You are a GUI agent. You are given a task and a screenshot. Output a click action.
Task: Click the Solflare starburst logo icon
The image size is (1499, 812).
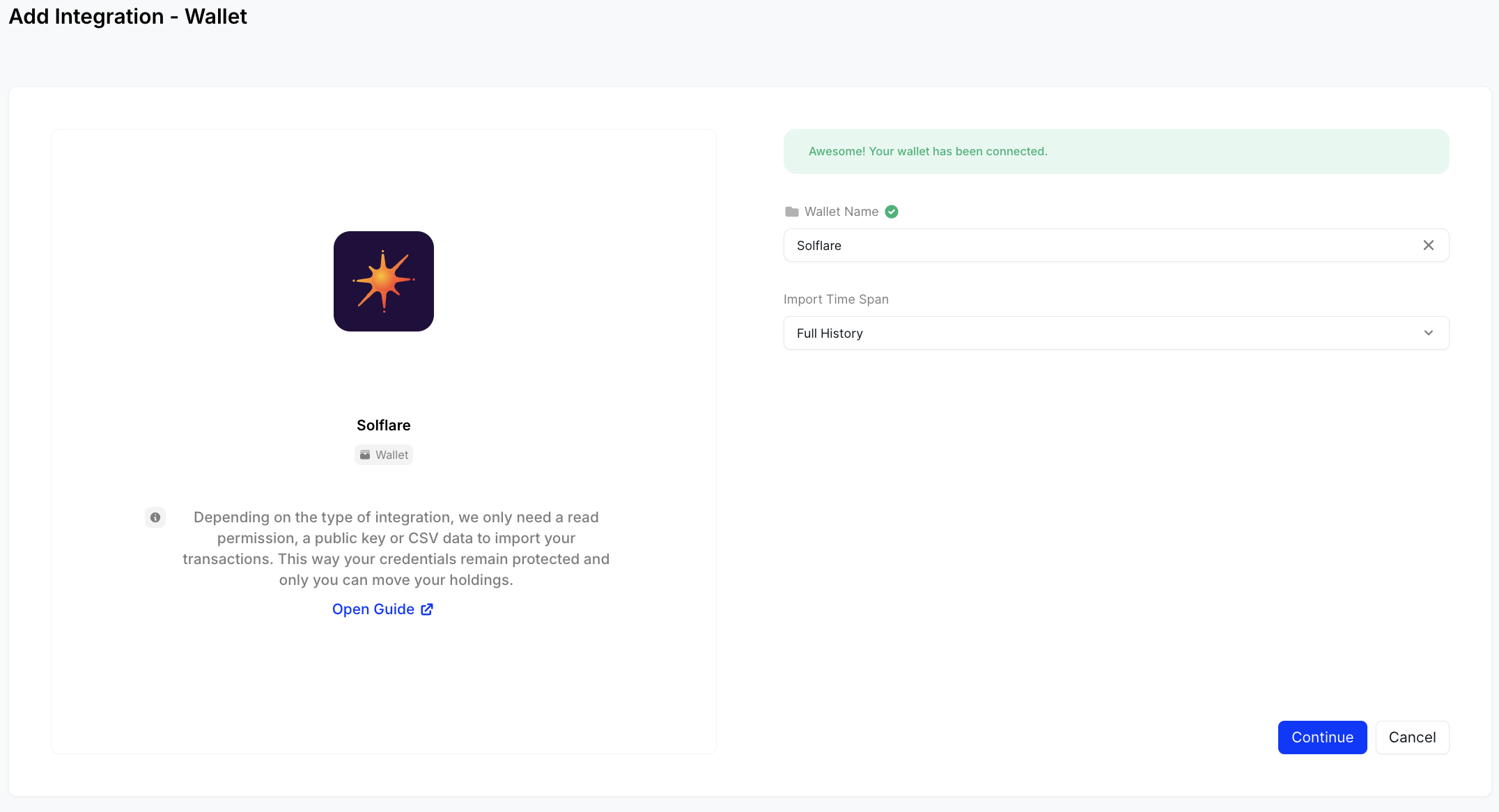point(383,281)
